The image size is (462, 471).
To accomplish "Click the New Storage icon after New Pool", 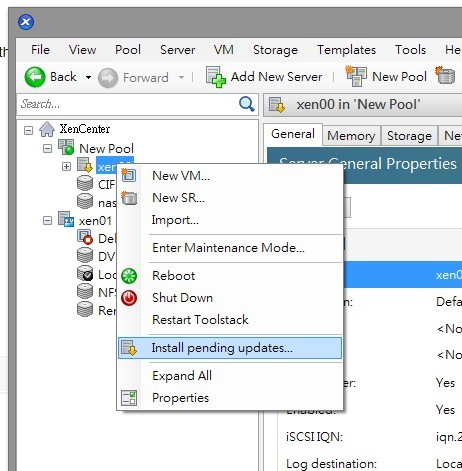I will [445, 75].
